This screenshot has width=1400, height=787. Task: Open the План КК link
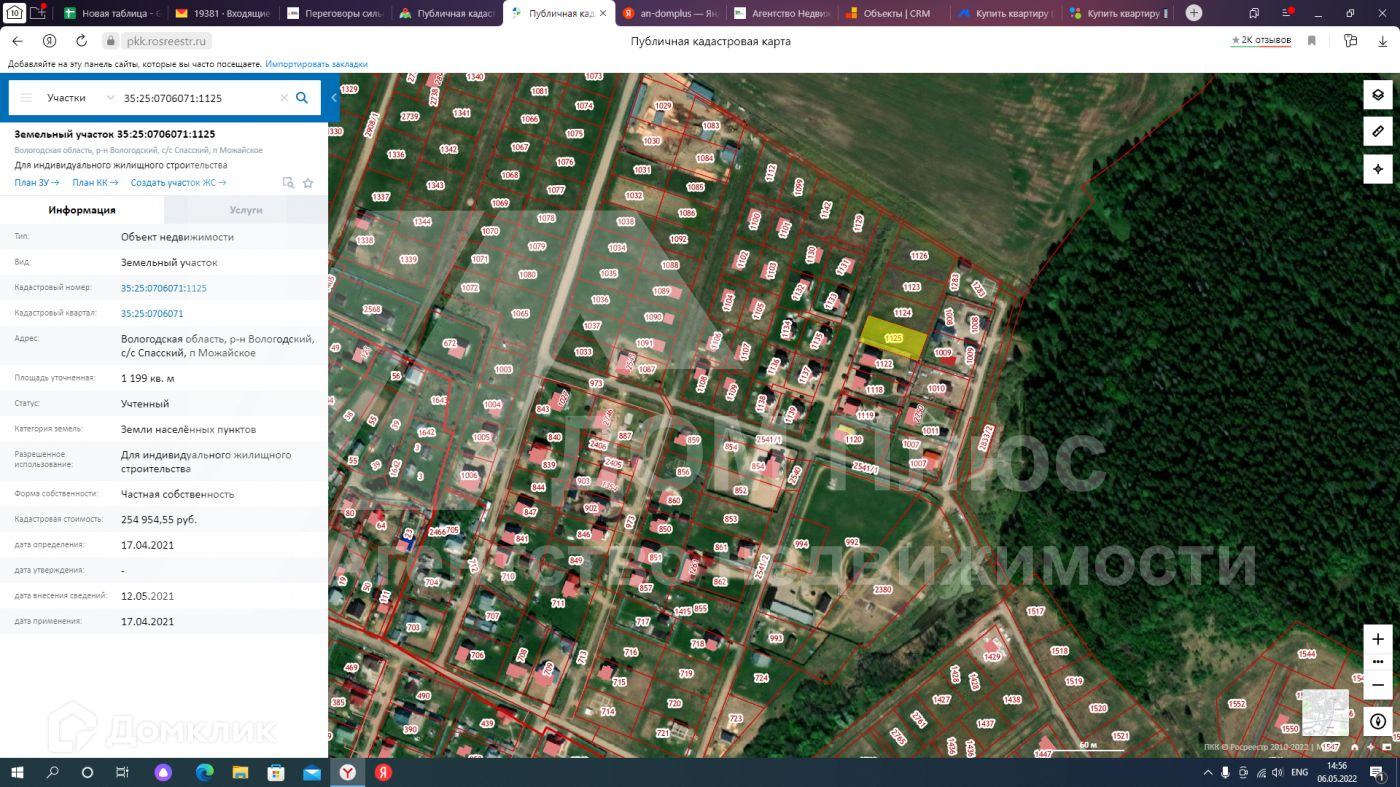coord(95,183)
